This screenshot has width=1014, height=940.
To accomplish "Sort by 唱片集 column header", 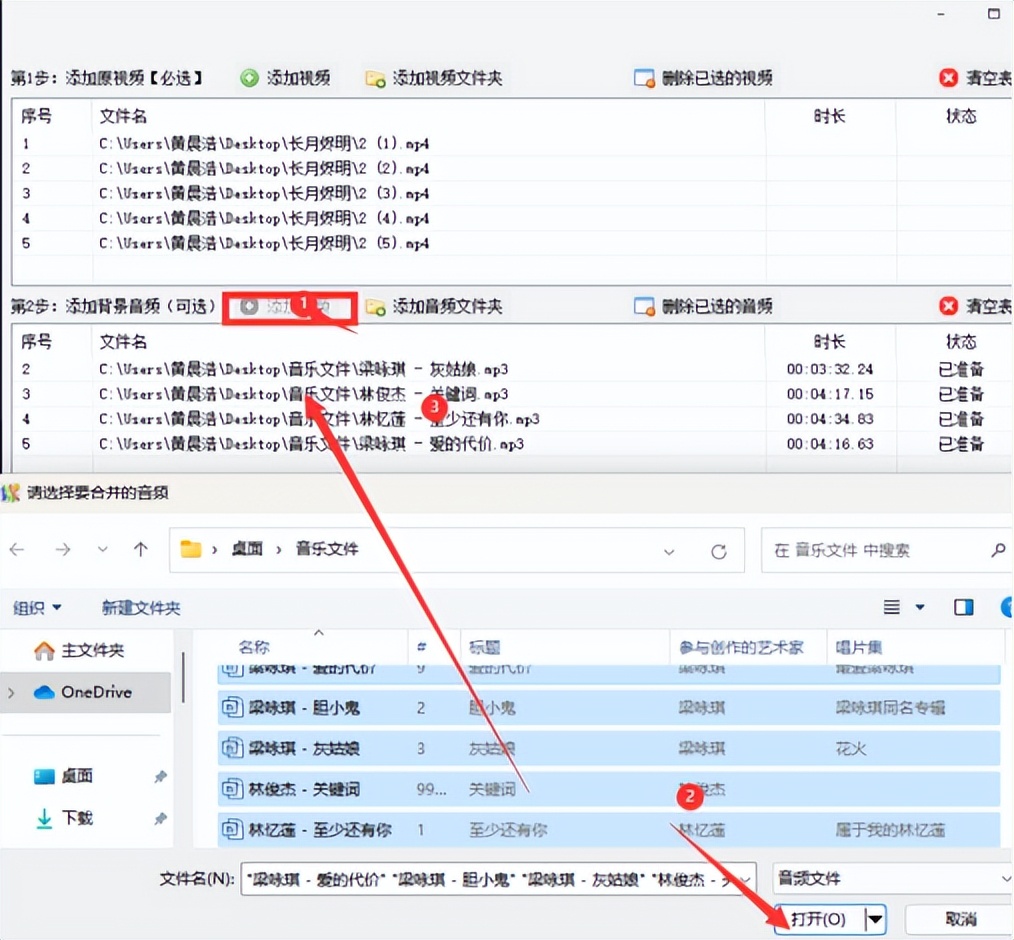I will point(859,647).
